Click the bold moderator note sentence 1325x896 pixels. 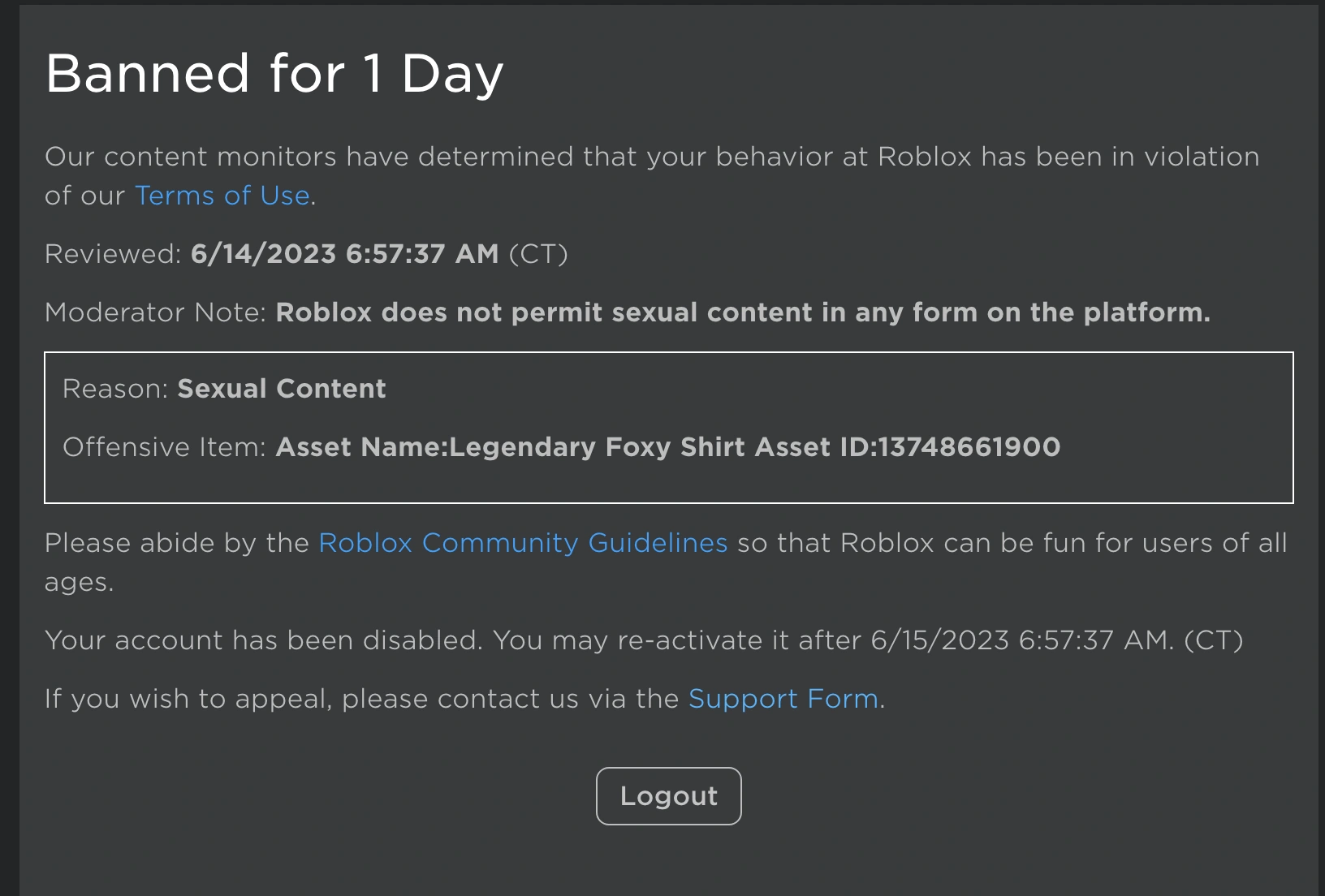[742, 312]
